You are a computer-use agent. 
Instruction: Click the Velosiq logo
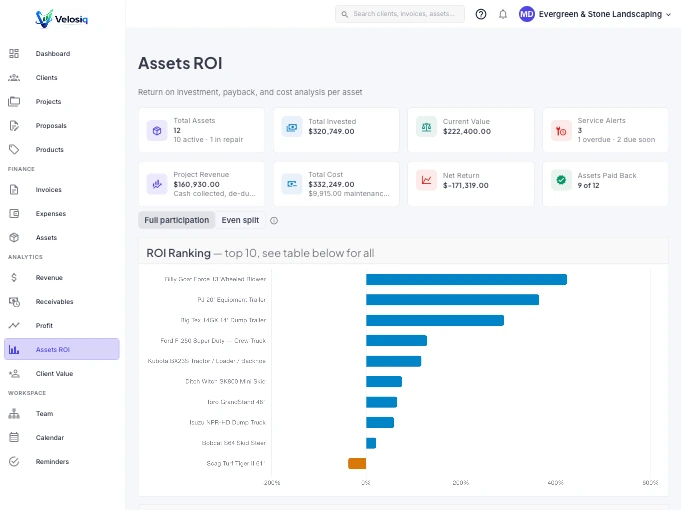[x=62, y=19]
